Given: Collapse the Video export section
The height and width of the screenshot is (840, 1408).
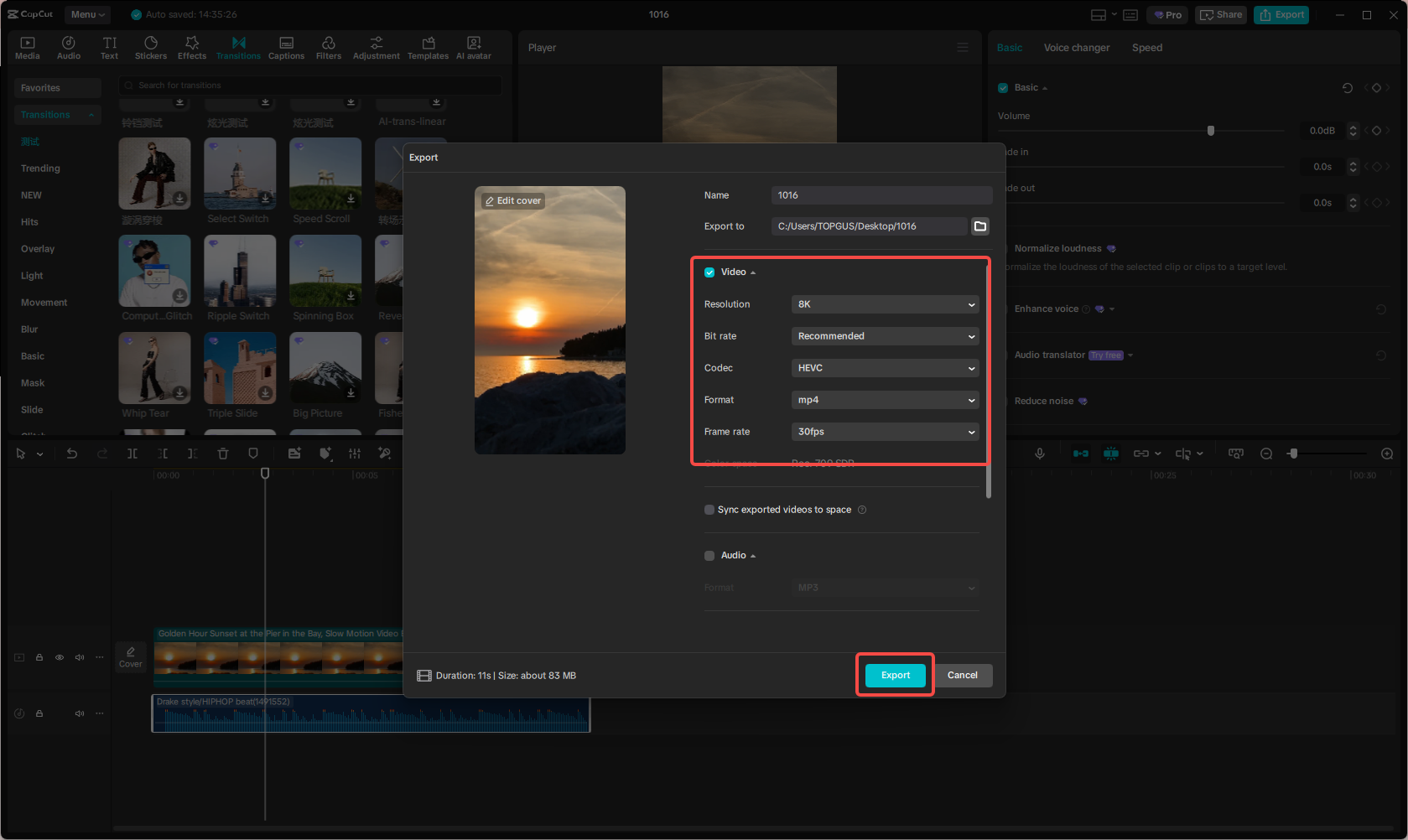Looking at the screenshot, I should tap(752, 272).
